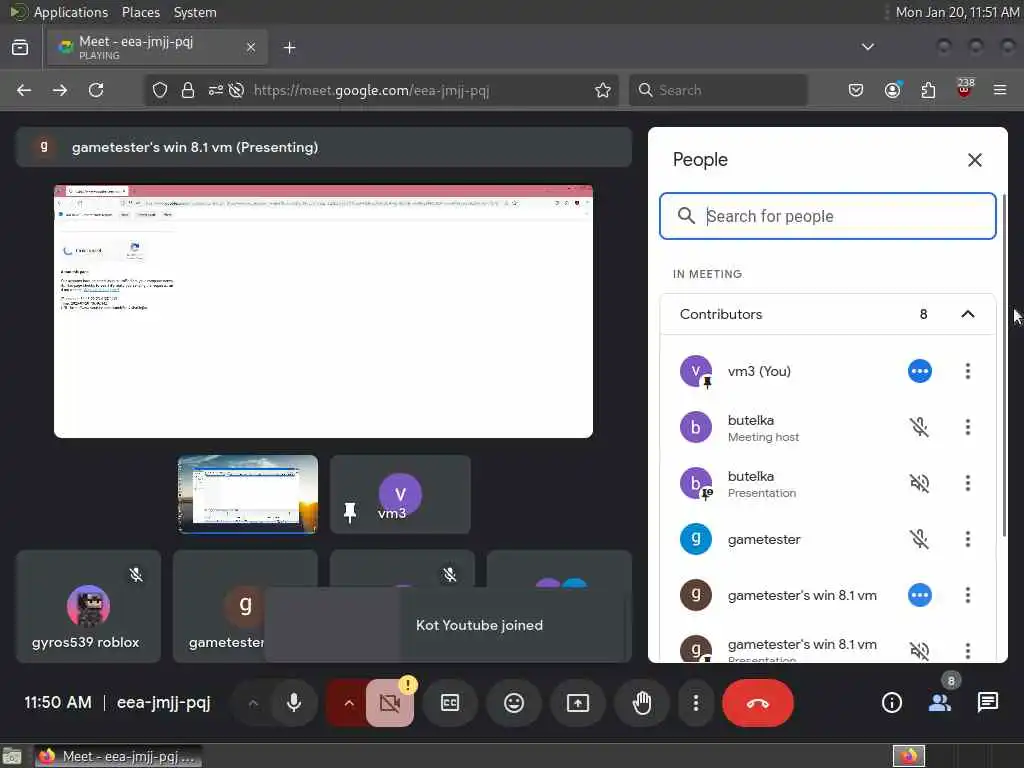Click the site lock icon in address bar
Image resolution: width=1024 pixels, height=768 pixels.
click(x=187, y=90)
